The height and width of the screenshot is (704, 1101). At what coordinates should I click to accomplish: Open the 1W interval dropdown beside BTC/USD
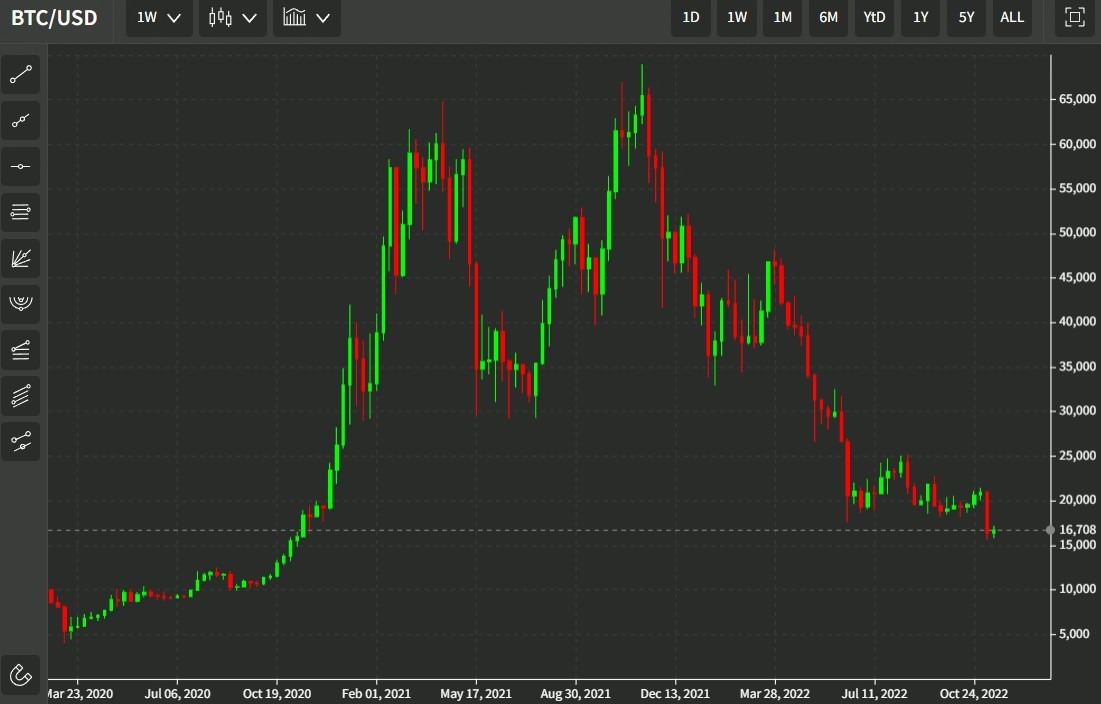point(159,18)
